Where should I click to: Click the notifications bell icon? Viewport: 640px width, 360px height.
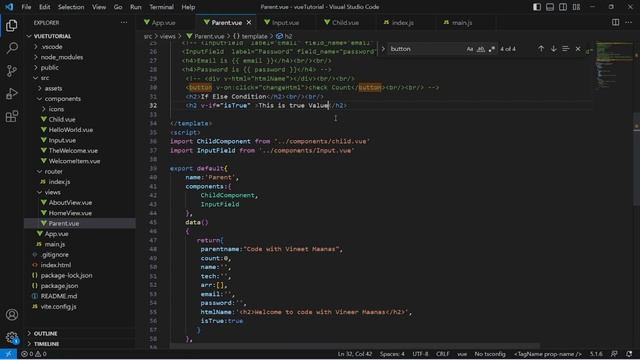point(629,354)
